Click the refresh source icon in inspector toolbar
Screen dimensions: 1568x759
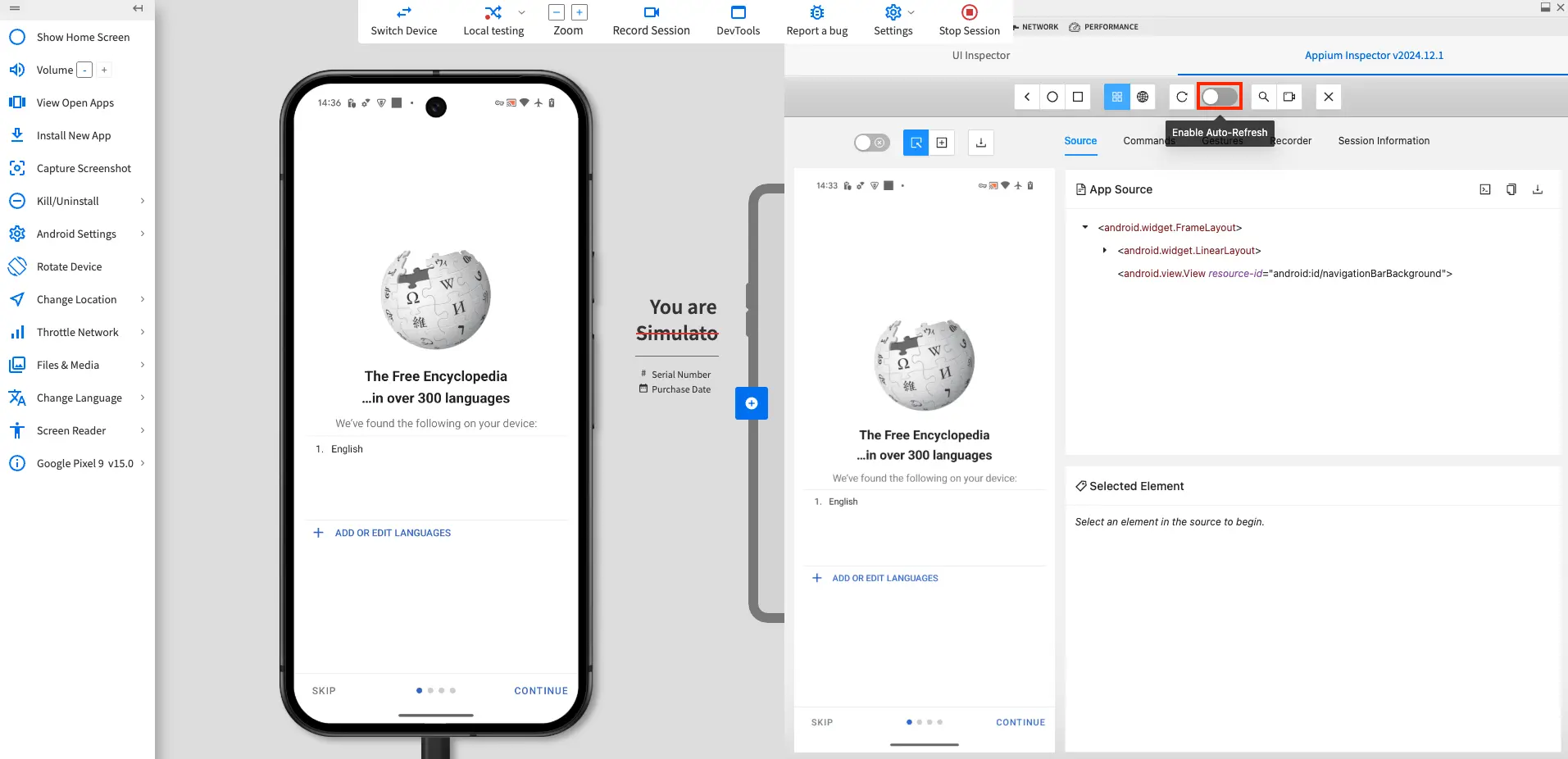click(1181, 97)
